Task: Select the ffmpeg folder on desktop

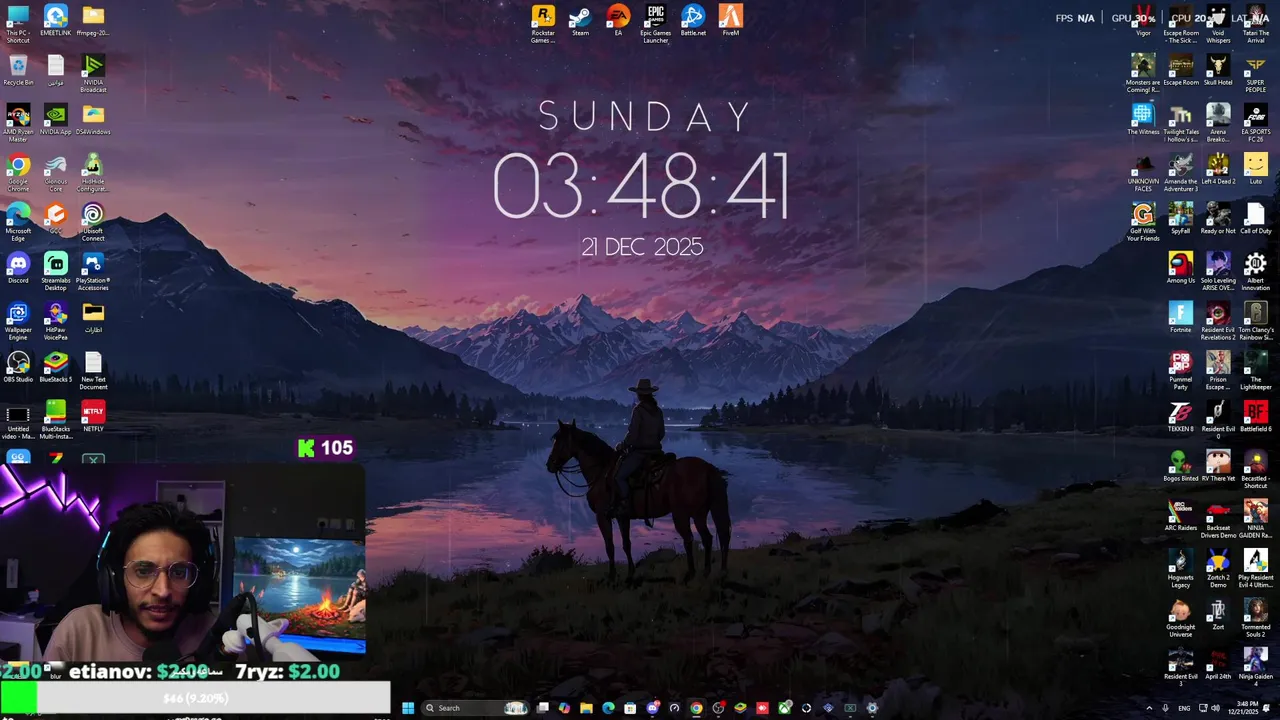Action: click(x=93, y=21)
